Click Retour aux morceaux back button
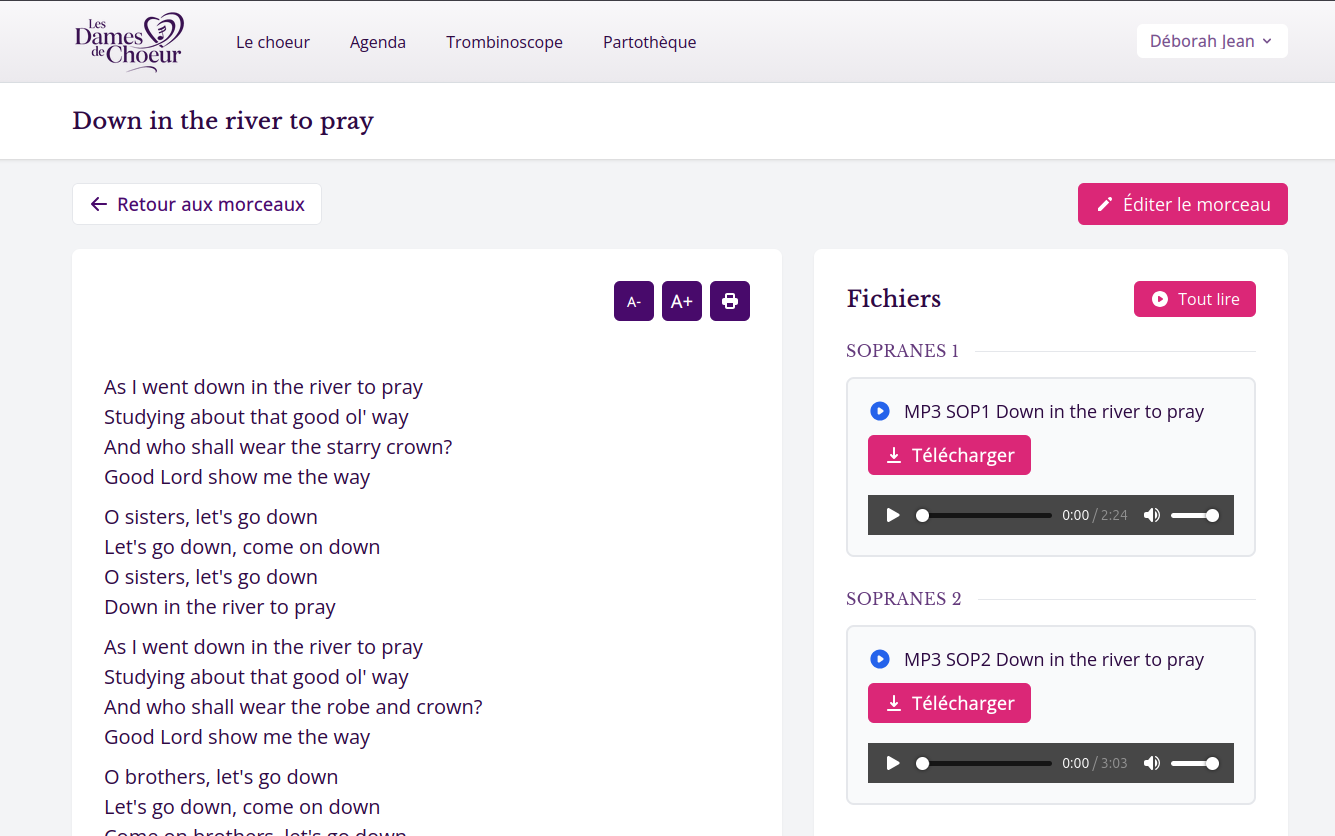1335x836 pixels. click(197, 204)
